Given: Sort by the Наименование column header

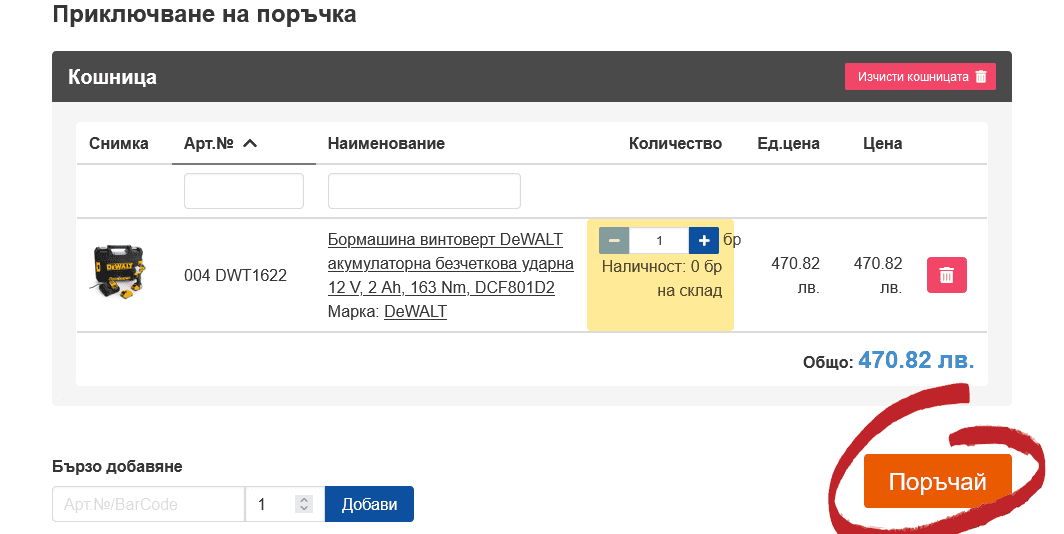Looking at the screenshot, I should [386, 143].
